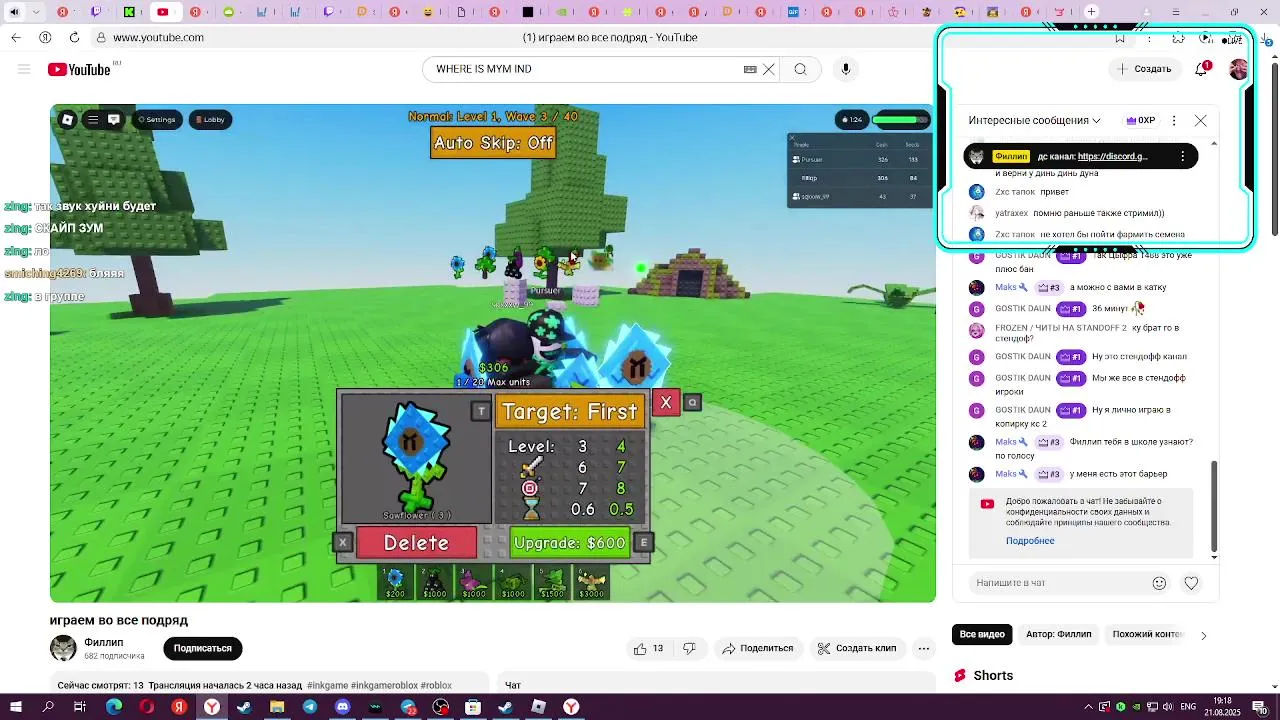Click the #inkgame hashtag link
1280x720 pixels.
pos(328,686)
